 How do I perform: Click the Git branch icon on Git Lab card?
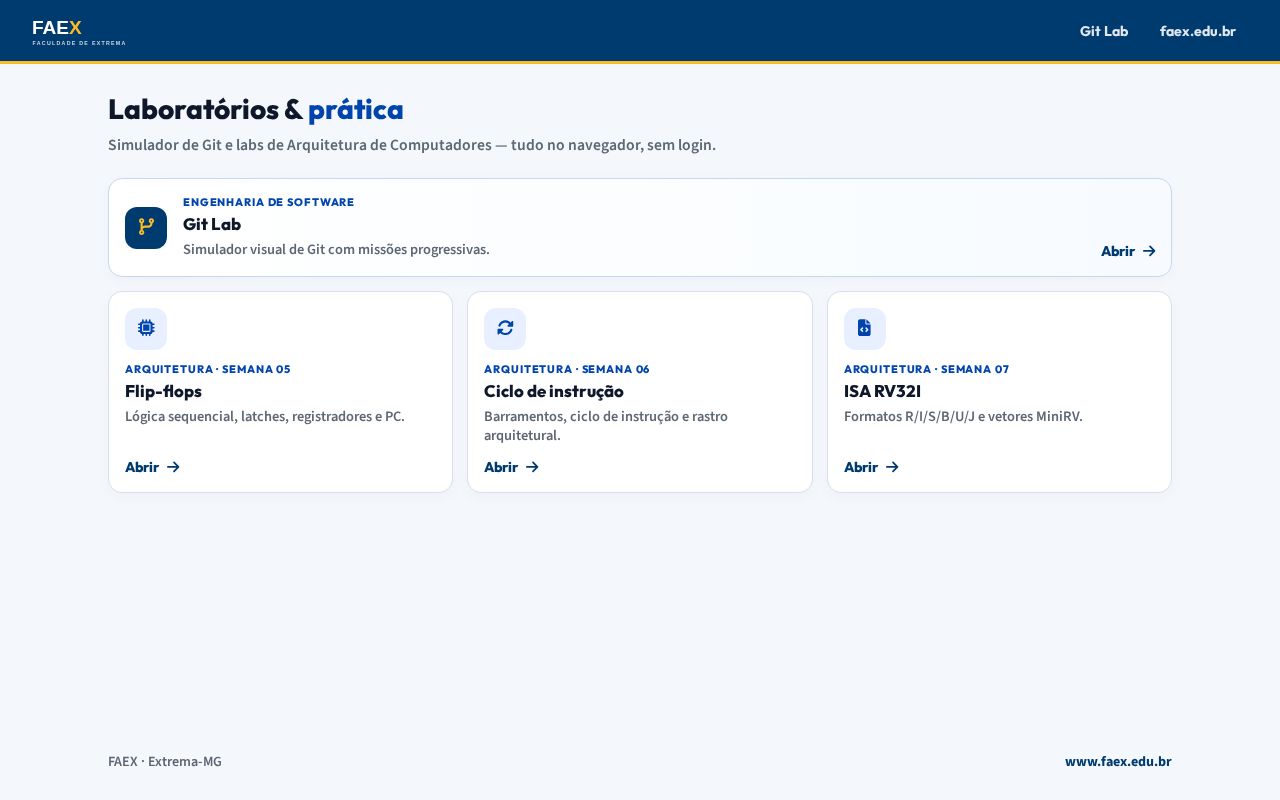tap(146, 228)
